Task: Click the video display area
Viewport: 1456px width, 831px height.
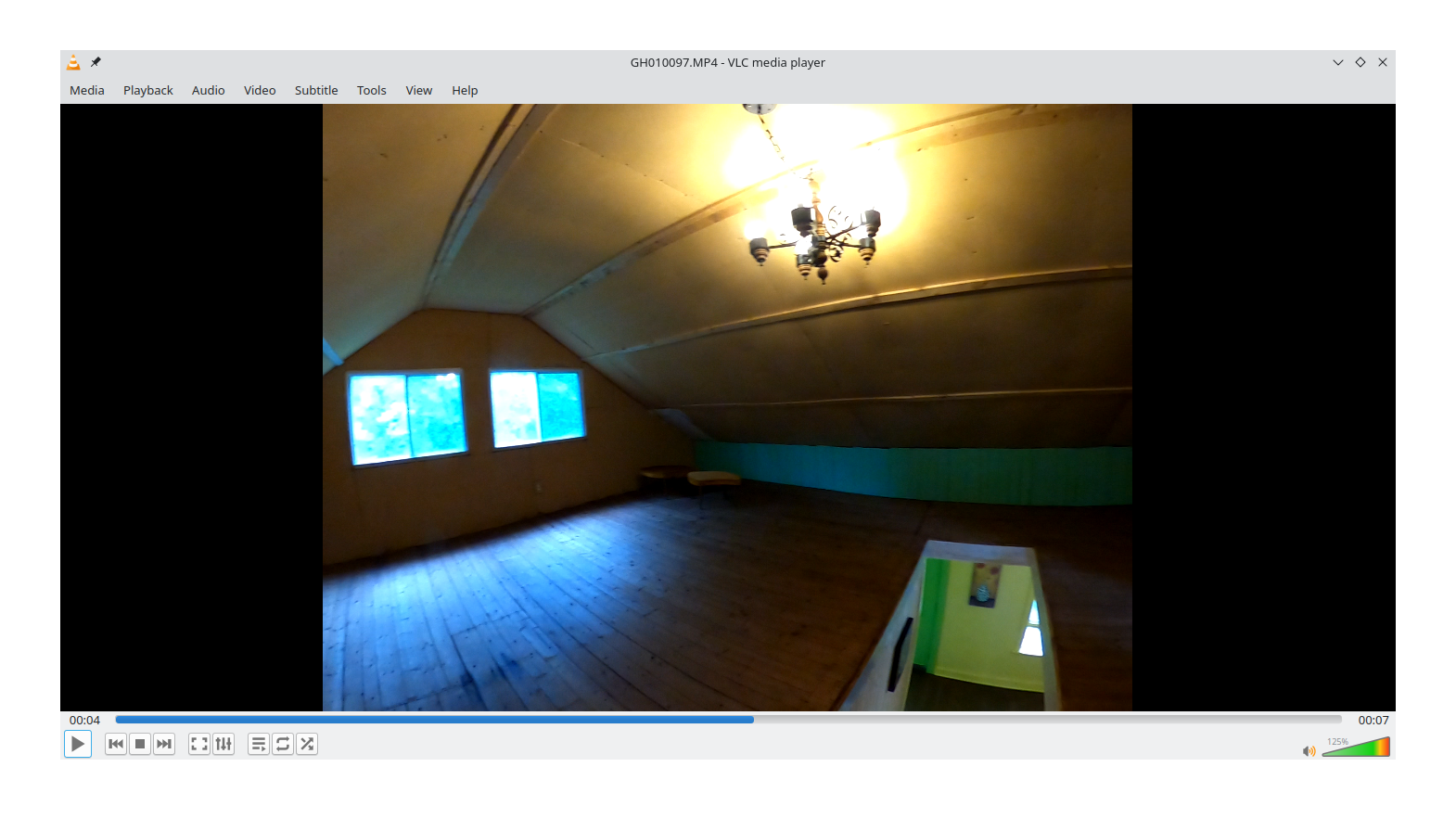Action: (728, 407)
